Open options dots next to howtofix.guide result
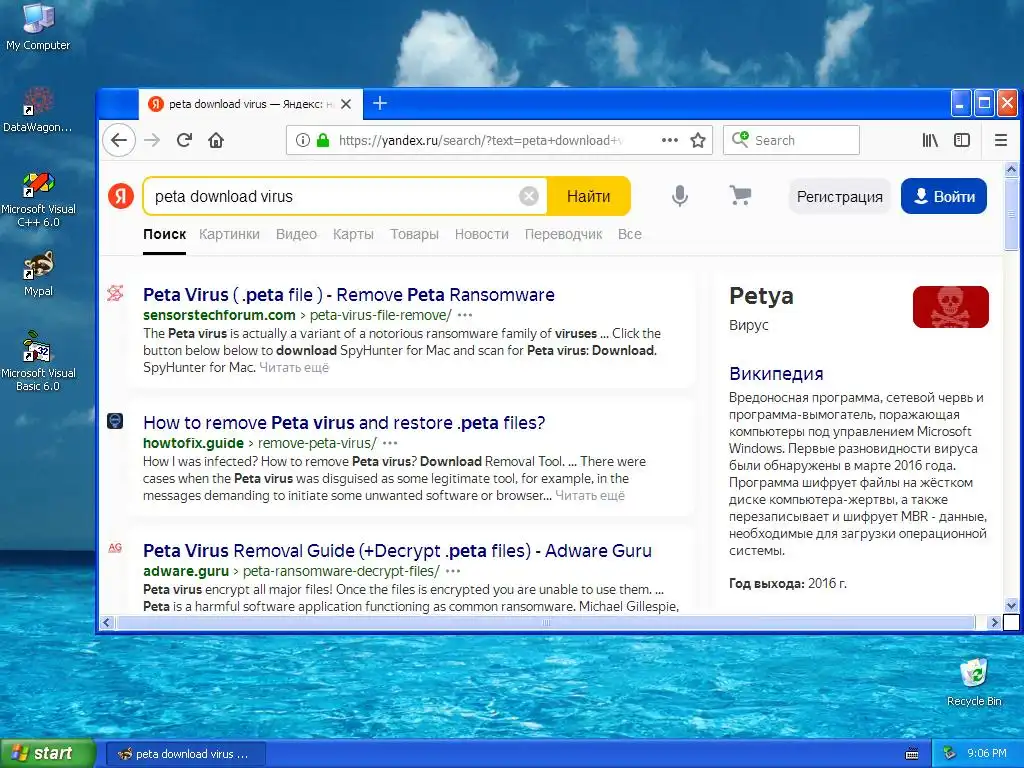 (390, 443)
